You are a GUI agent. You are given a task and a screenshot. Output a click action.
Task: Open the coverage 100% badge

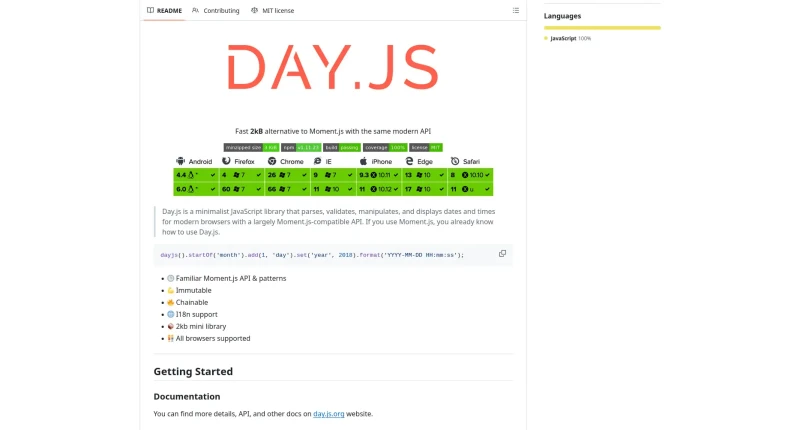[385, 147]
